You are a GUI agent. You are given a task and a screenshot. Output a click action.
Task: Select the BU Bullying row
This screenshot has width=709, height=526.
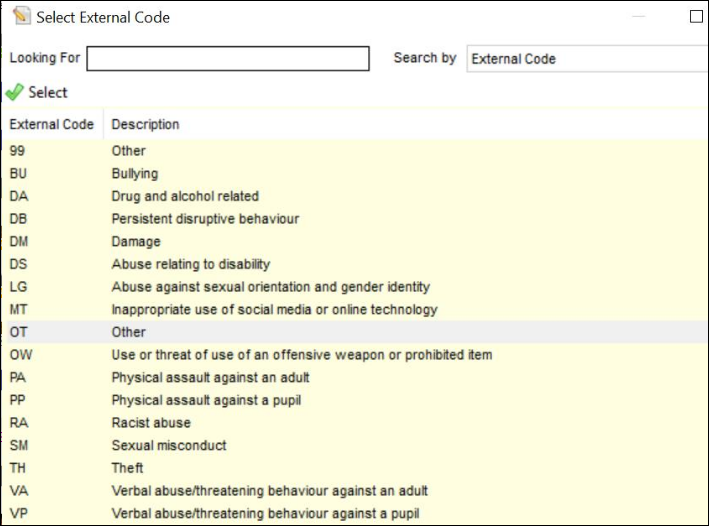tap(357, 174)
